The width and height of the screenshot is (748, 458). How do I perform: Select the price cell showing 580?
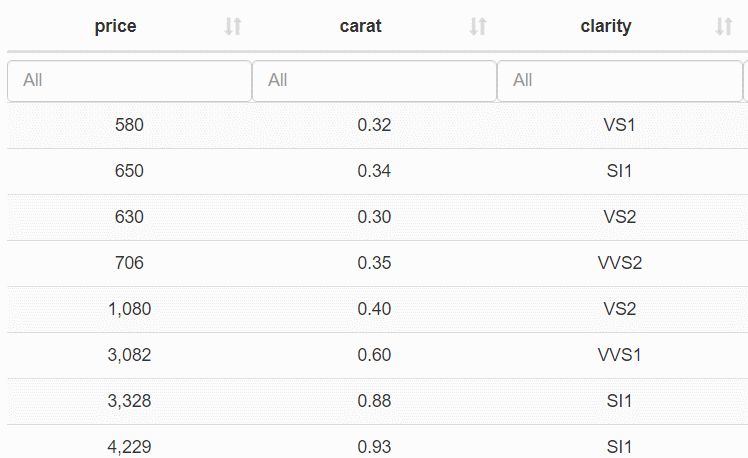pos(129,125)
